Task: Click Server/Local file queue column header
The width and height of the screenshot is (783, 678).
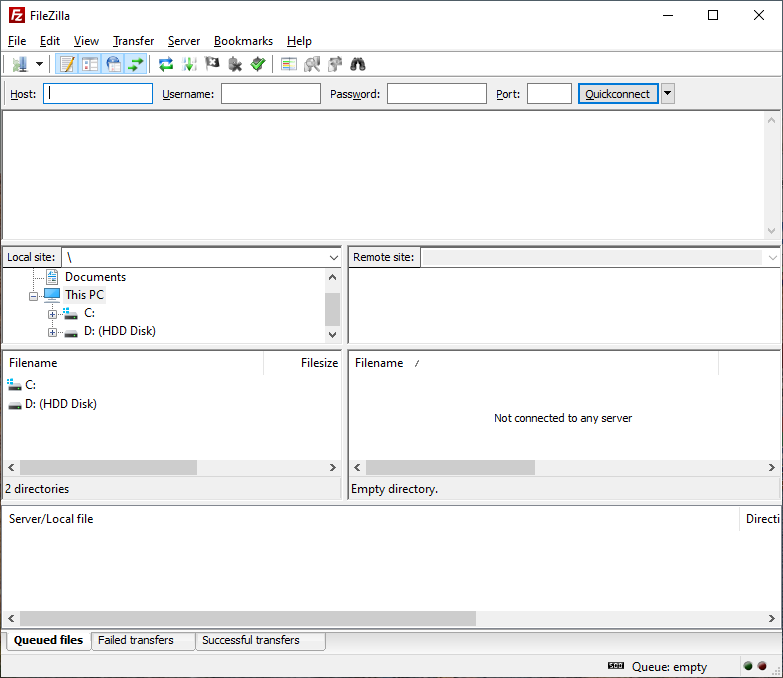Action: click(371, 519)
